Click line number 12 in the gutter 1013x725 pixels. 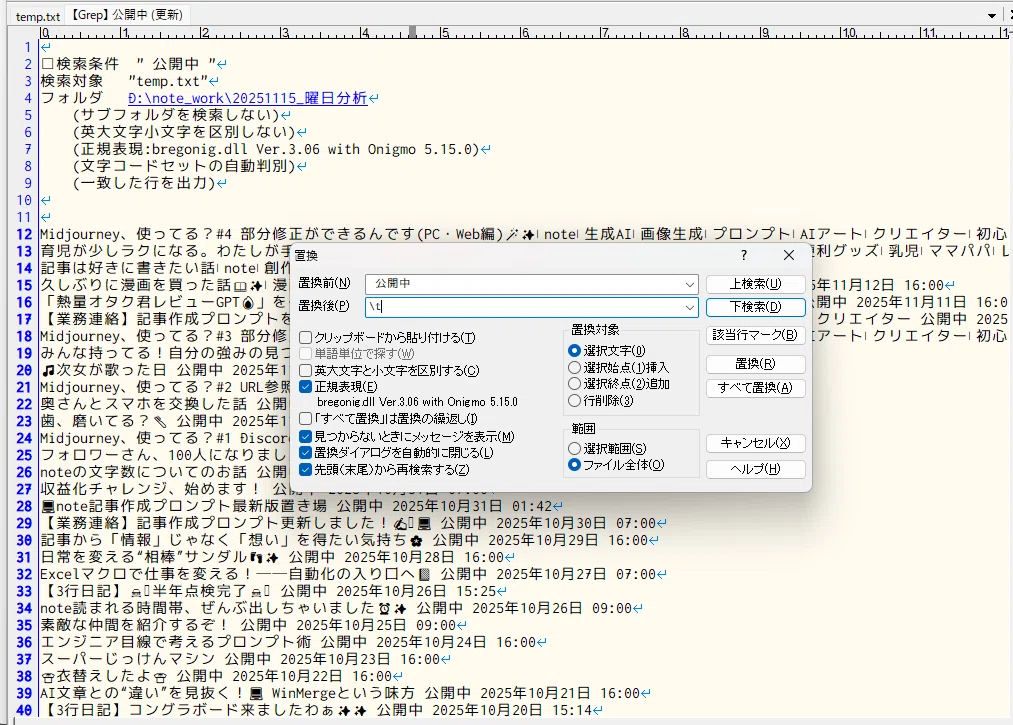[25, 234]
